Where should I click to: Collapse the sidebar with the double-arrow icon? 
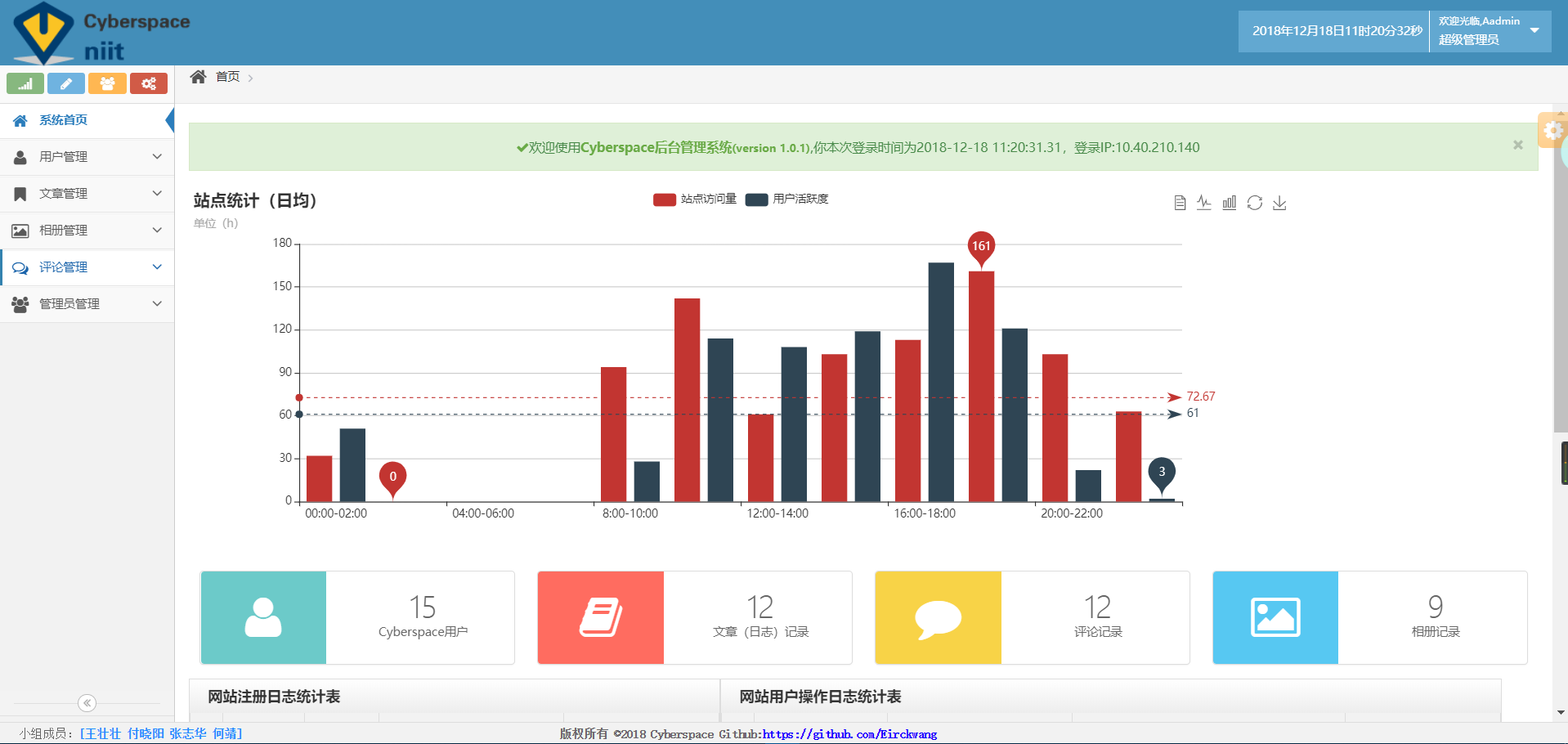87,703
